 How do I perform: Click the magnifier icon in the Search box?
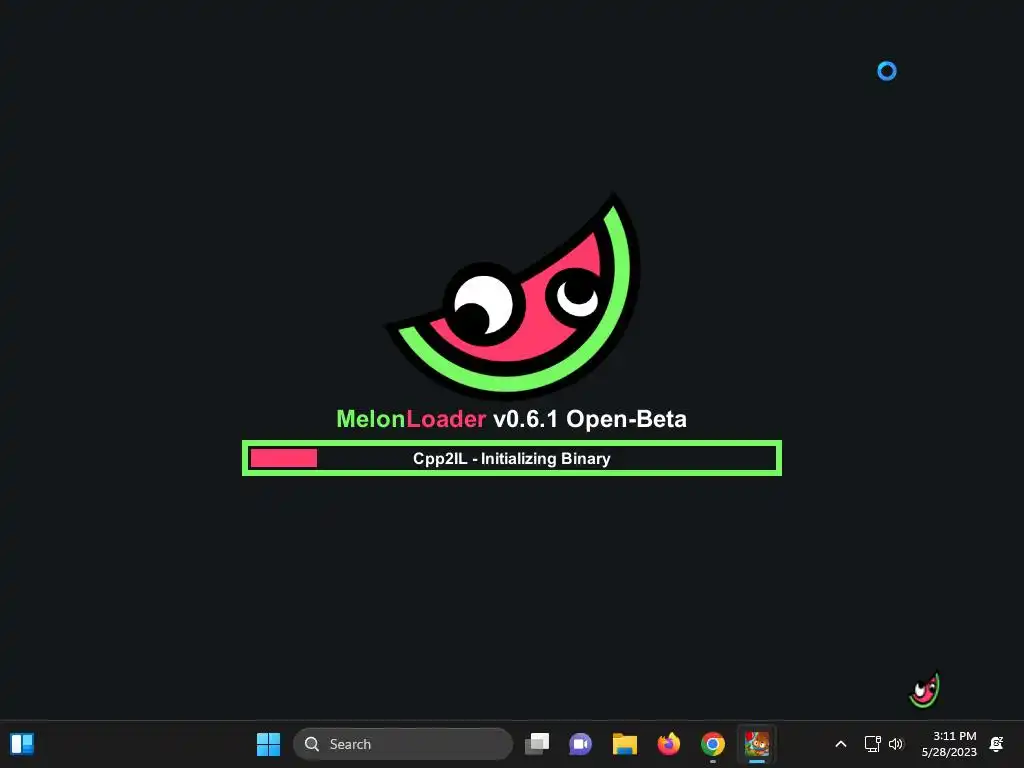(x=312, y=744)
